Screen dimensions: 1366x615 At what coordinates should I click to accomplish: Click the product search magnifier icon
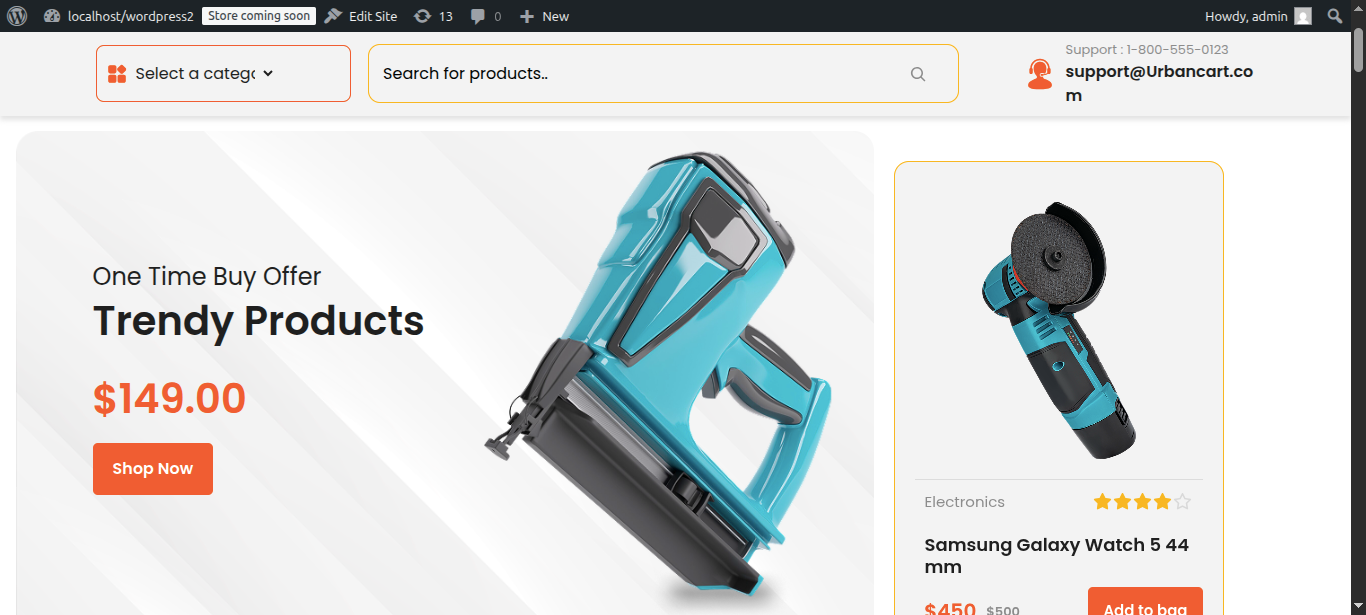point(918,74)
